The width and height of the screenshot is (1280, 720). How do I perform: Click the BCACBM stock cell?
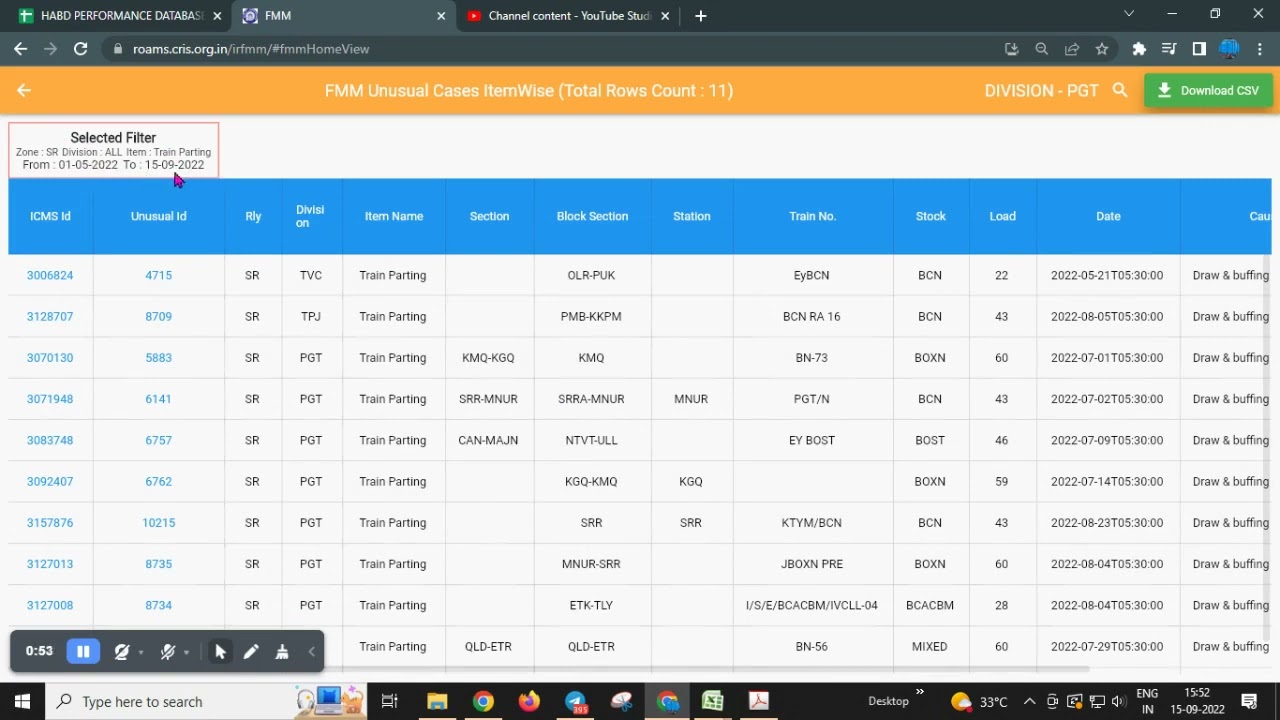[x=930, y=605]
